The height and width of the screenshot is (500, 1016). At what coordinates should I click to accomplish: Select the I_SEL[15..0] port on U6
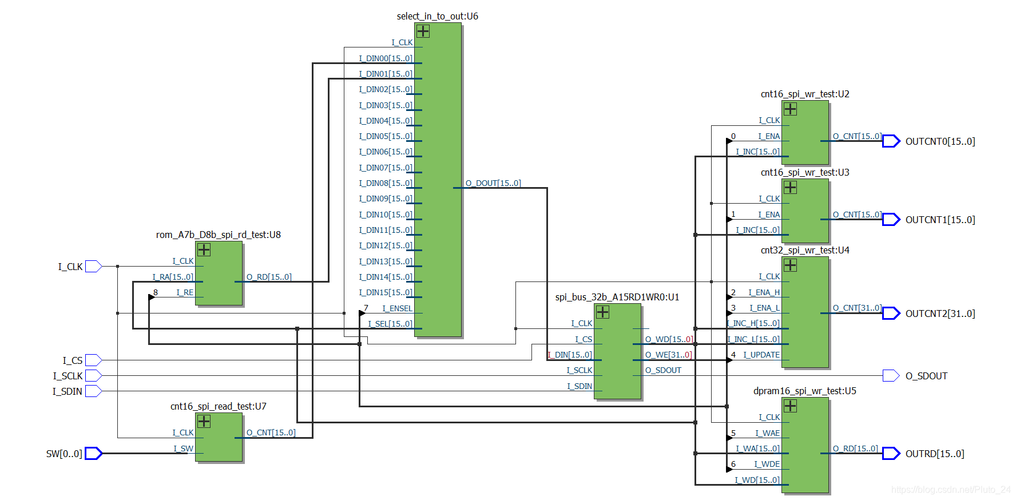point(390,324)
